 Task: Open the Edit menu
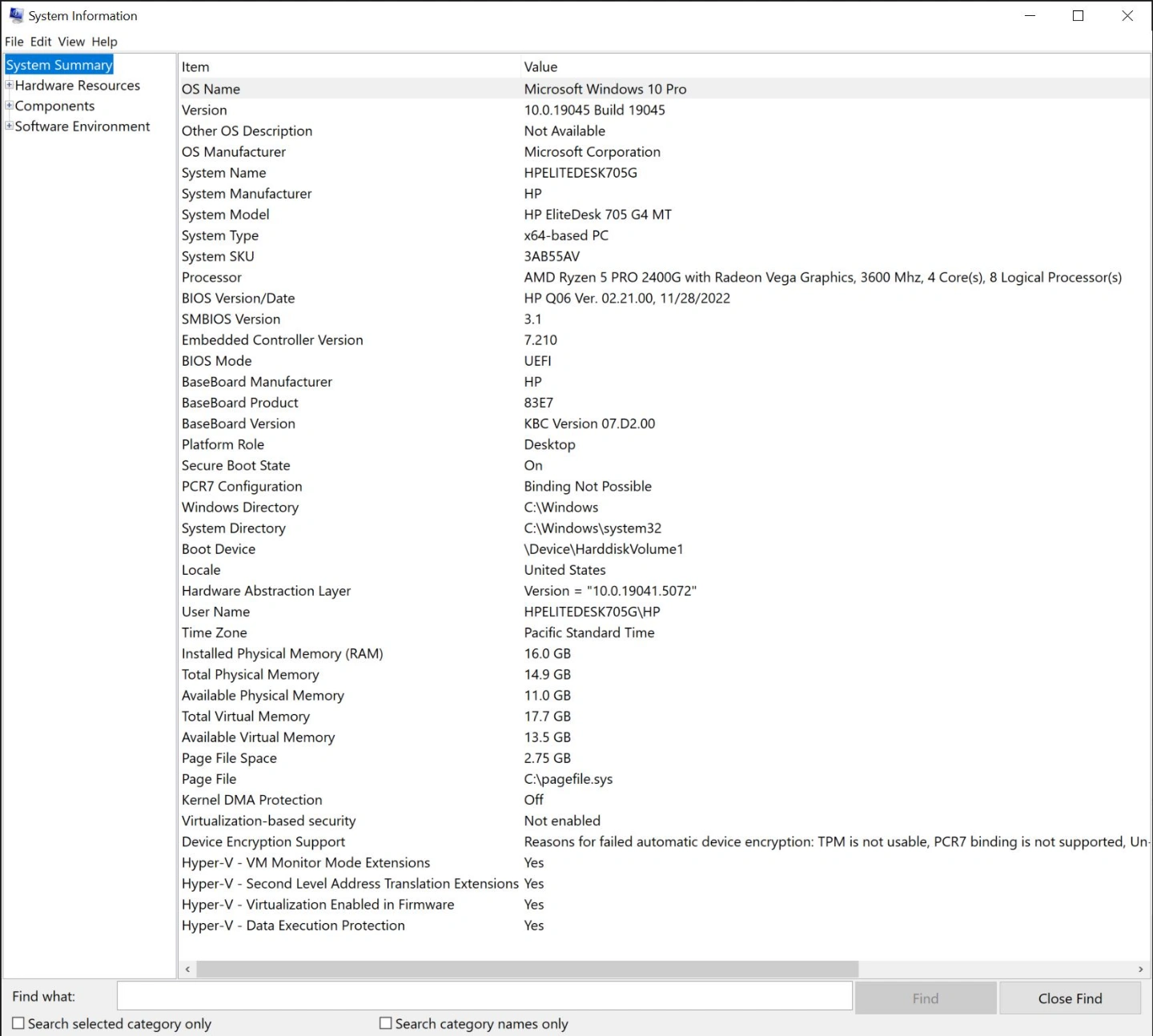pyautogui.click(x=41, y=42)
